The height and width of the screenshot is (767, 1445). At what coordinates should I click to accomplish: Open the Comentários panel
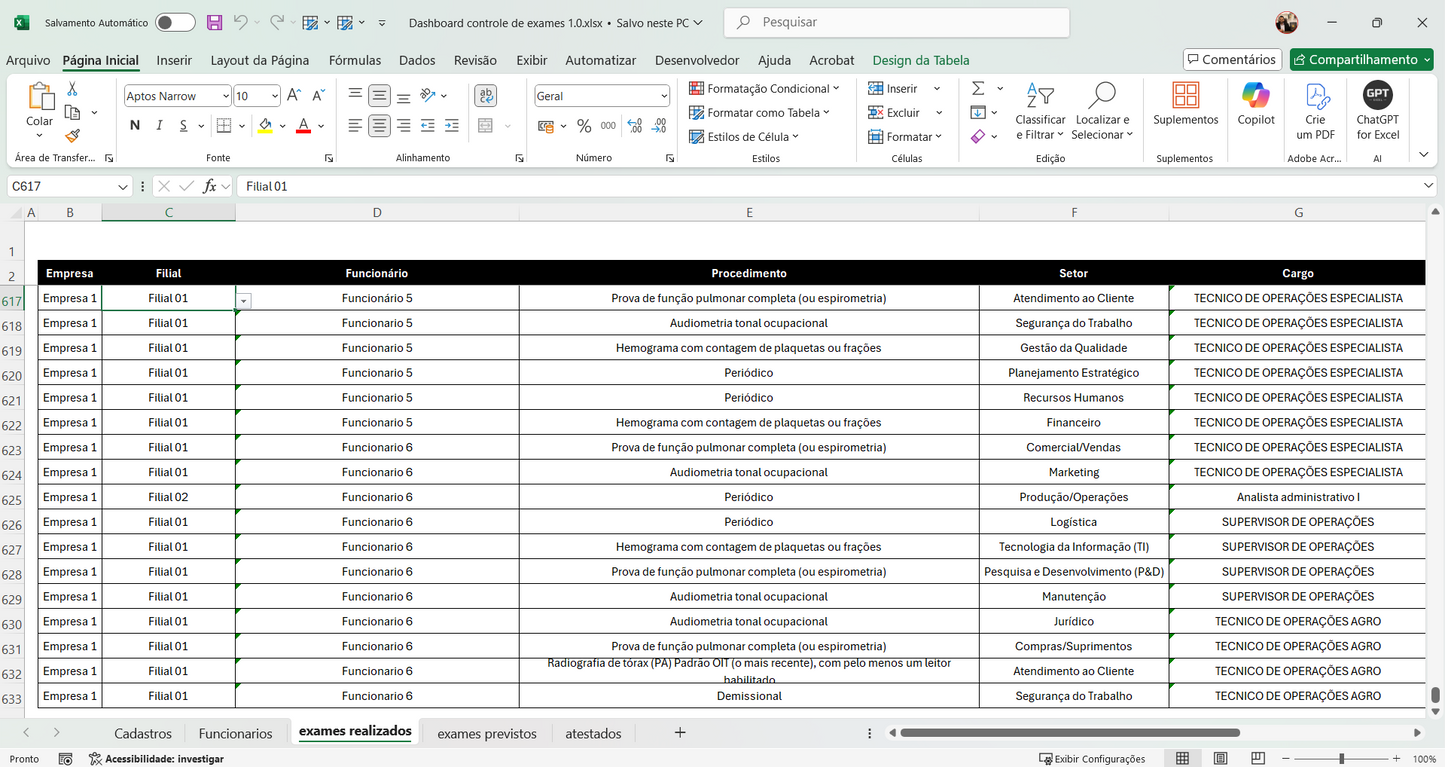click(x=1232, y=59)
